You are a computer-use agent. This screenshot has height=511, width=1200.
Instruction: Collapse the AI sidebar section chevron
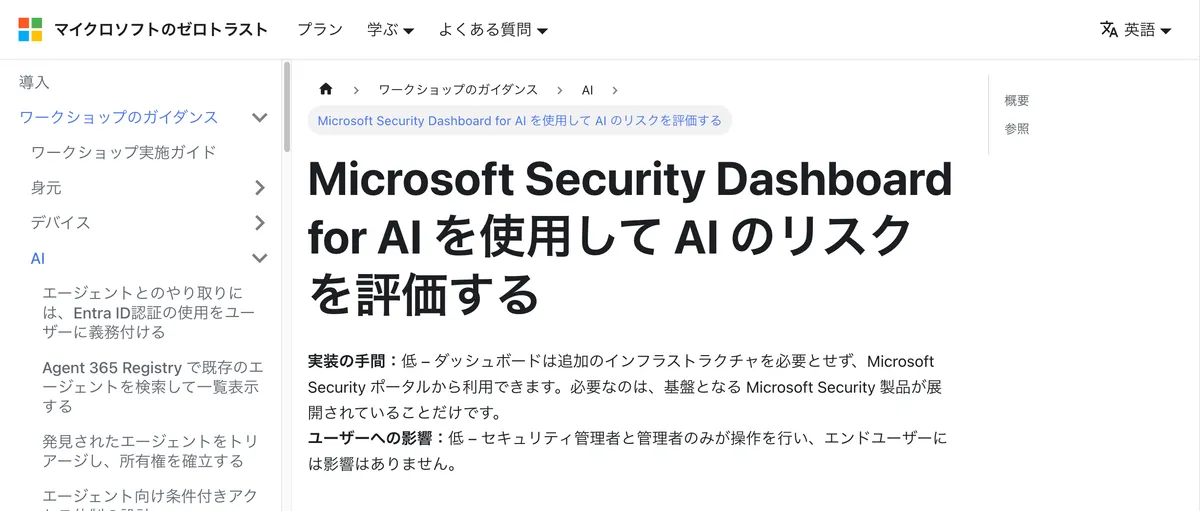coord(259,259)
